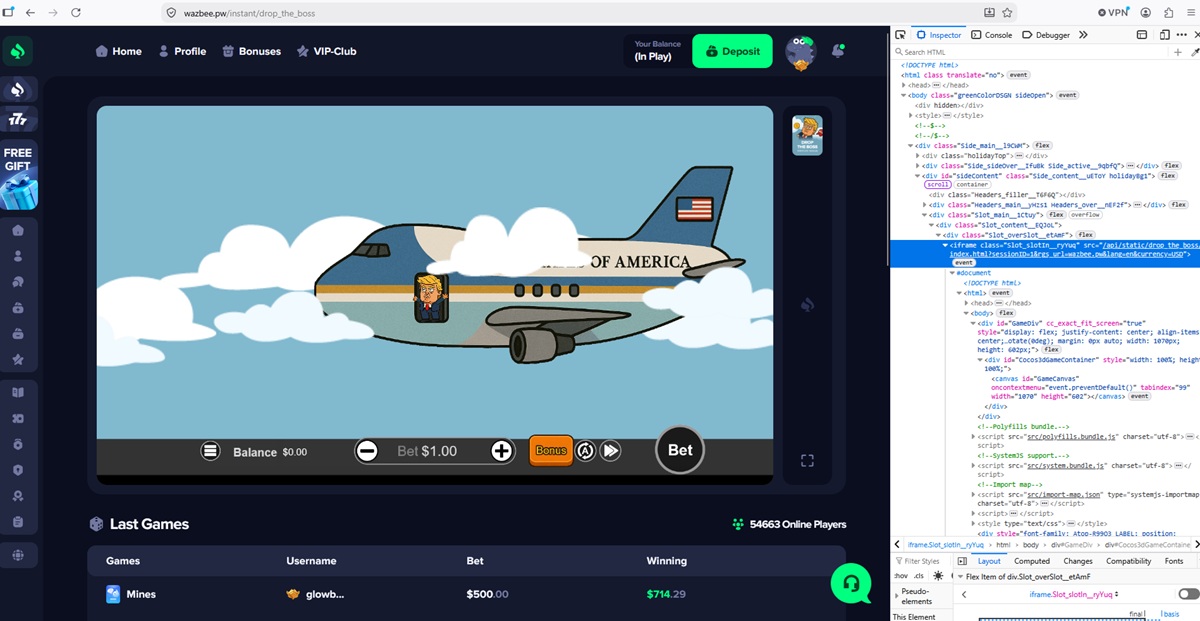This screenshot has width=1200, height=621.
Task: Open the game menu hamburger icon
Action: click(210, 451)
